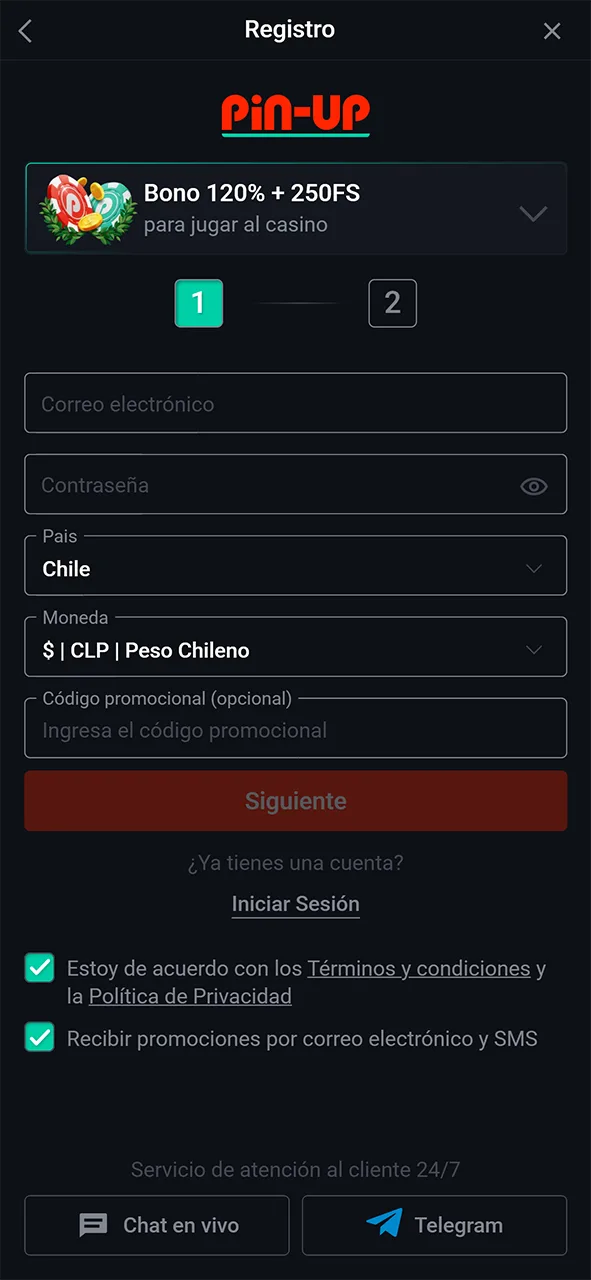This screenshot has height=1280, width=591.
Task: Uncheck the receive promotions by email checkbox
Action: pyautogui.click(x=40, y=1037)
